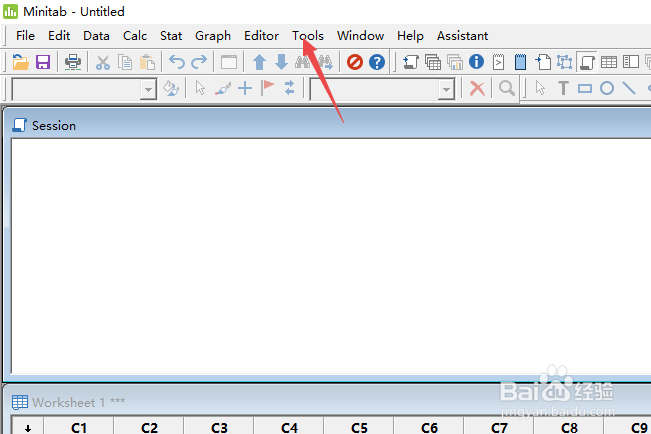Select the annotation pointer tool
651x434 pixels.
click(540, 88)
